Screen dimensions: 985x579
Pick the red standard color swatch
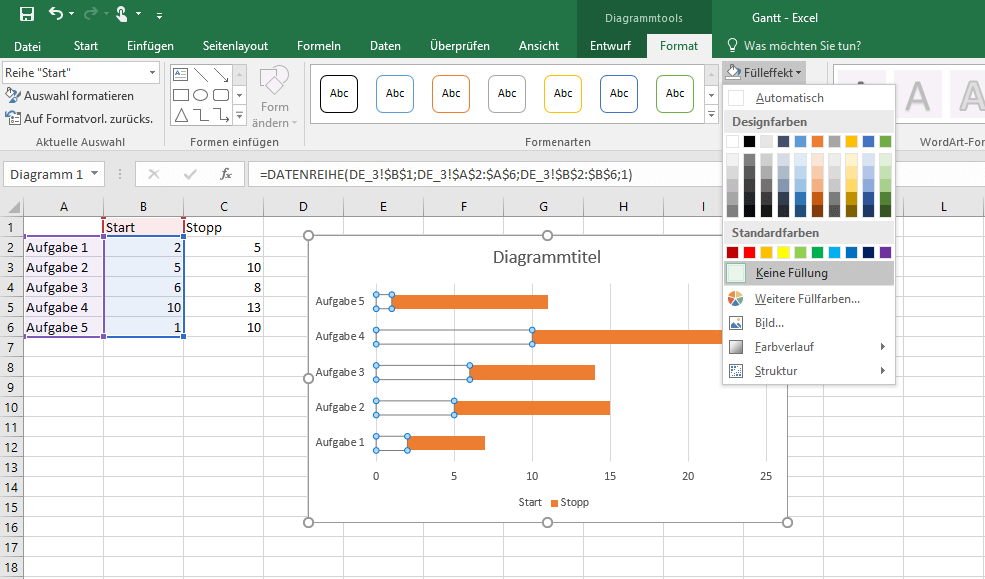[749, 252]
